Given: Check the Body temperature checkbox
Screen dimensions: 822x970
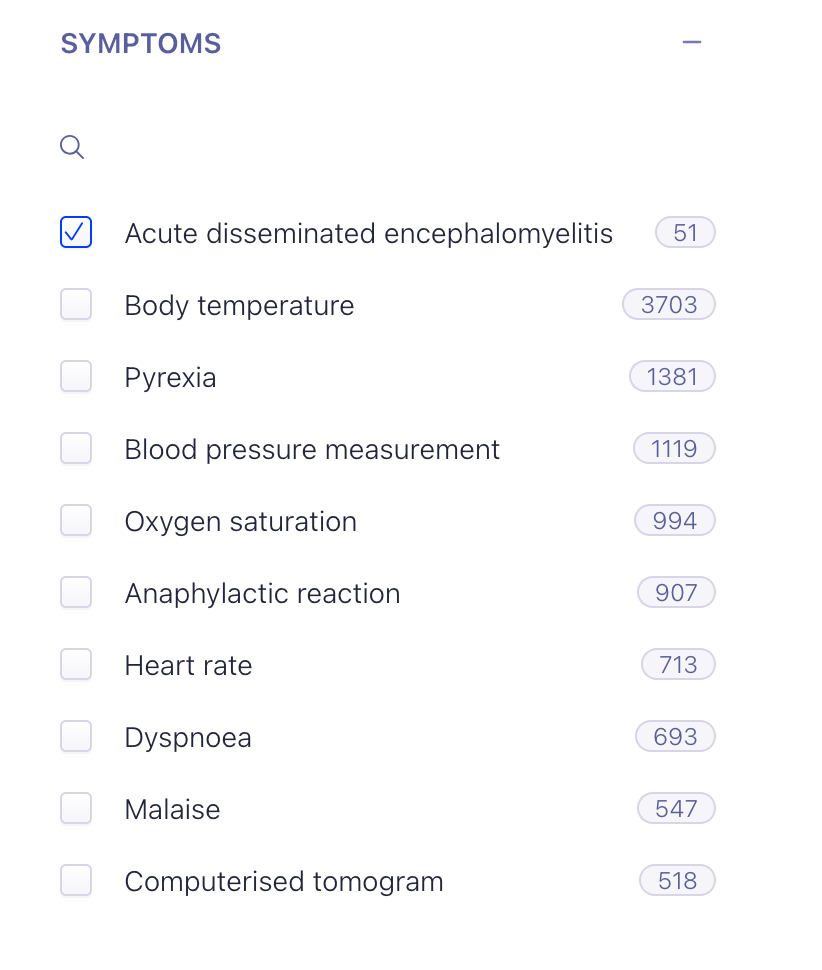Looking at the screenshot, I should [76, 305].
